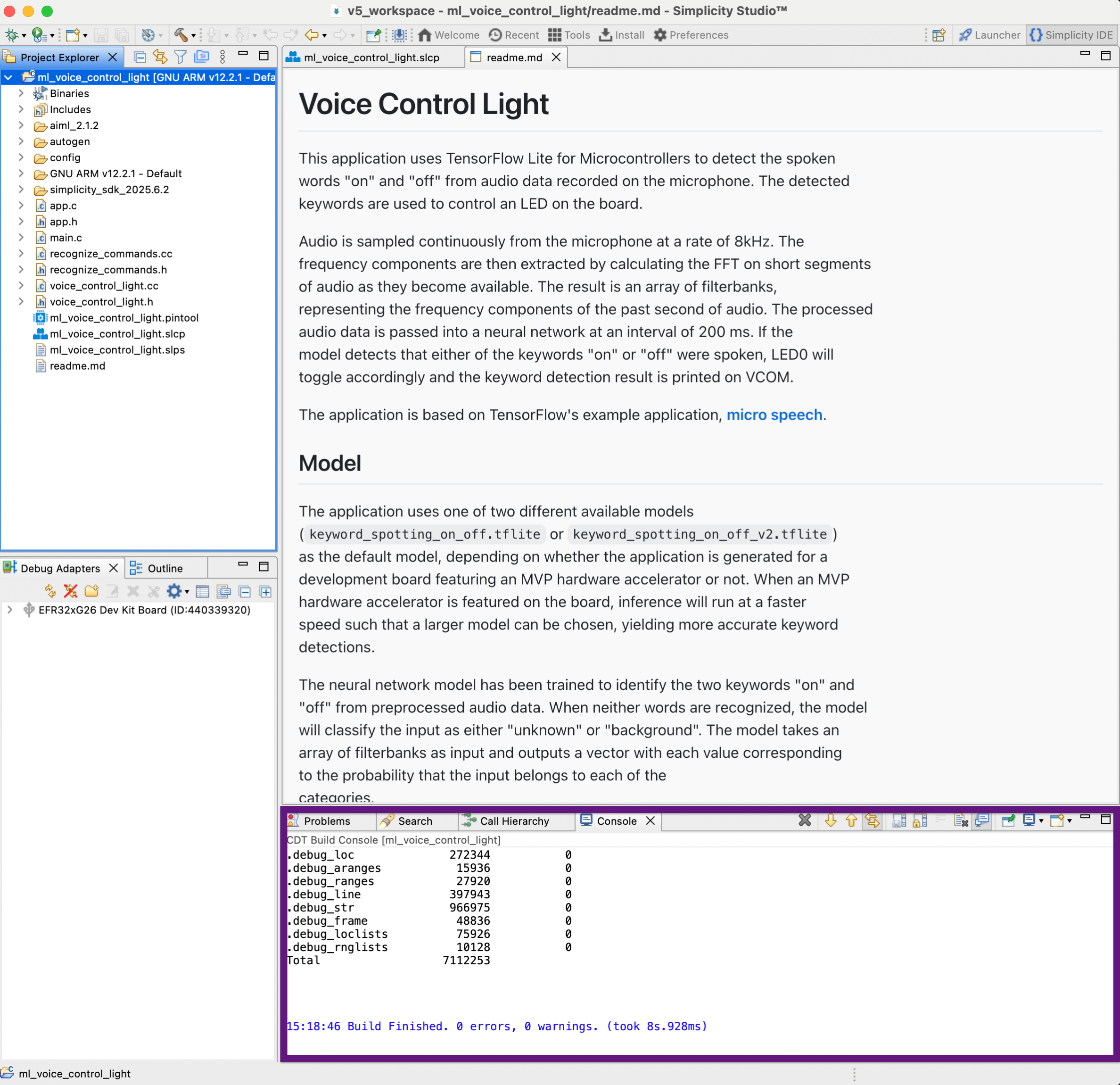Collapse all adapters in Debug Adapters toolbar
1120x1085 pixels.
click(245, 591)
